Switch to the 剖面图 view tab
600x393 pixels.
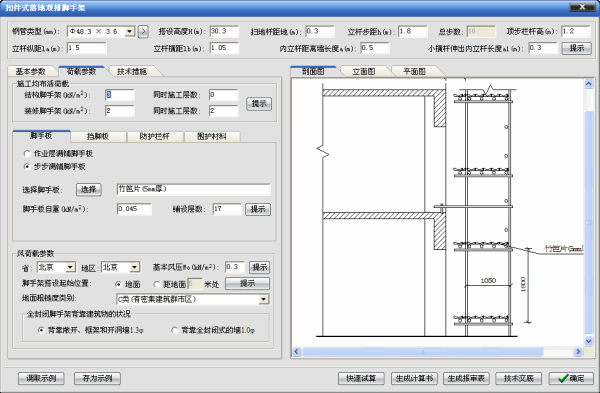[313, 71]
